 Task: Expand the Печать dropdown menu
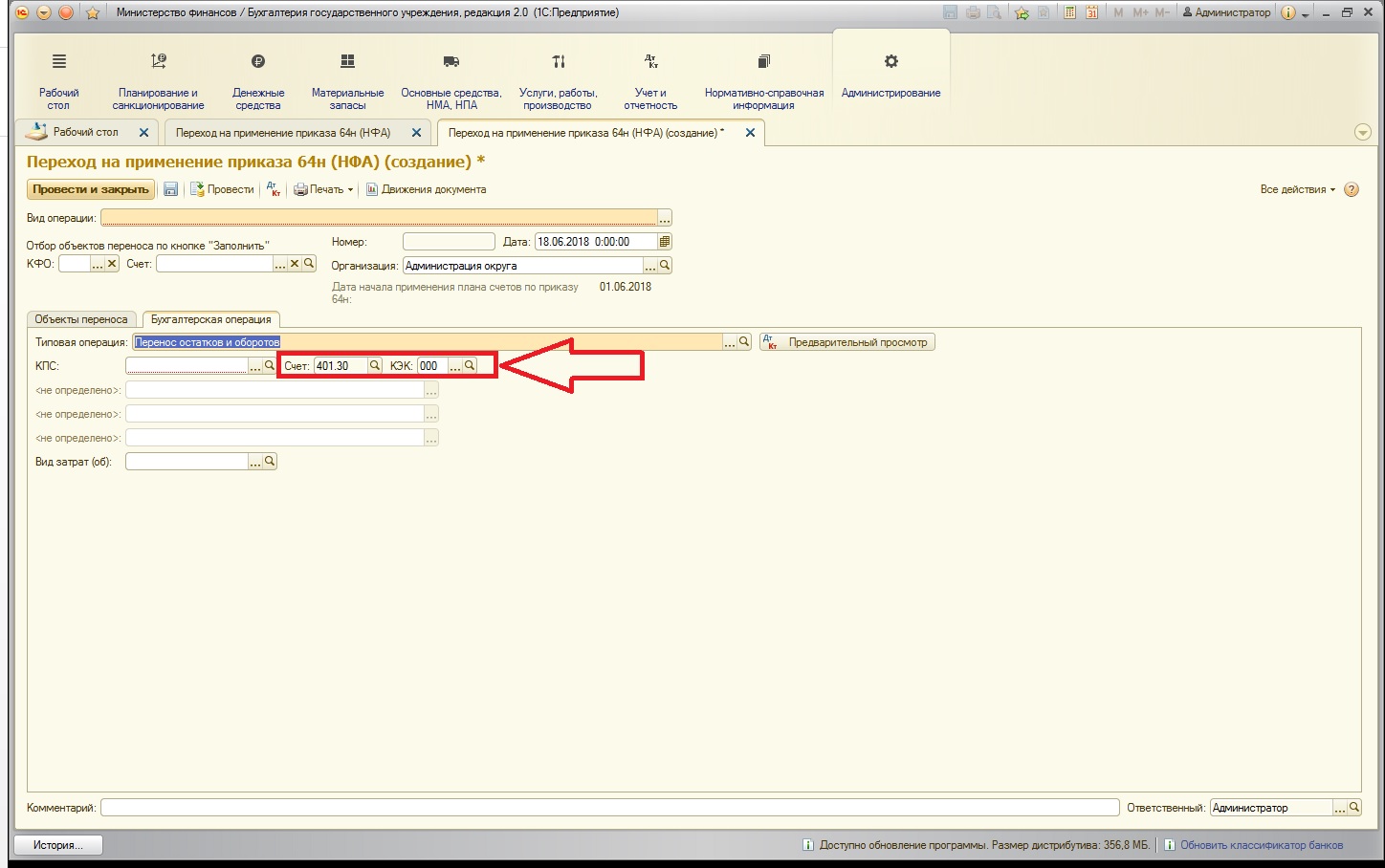(x=323, y=189)
